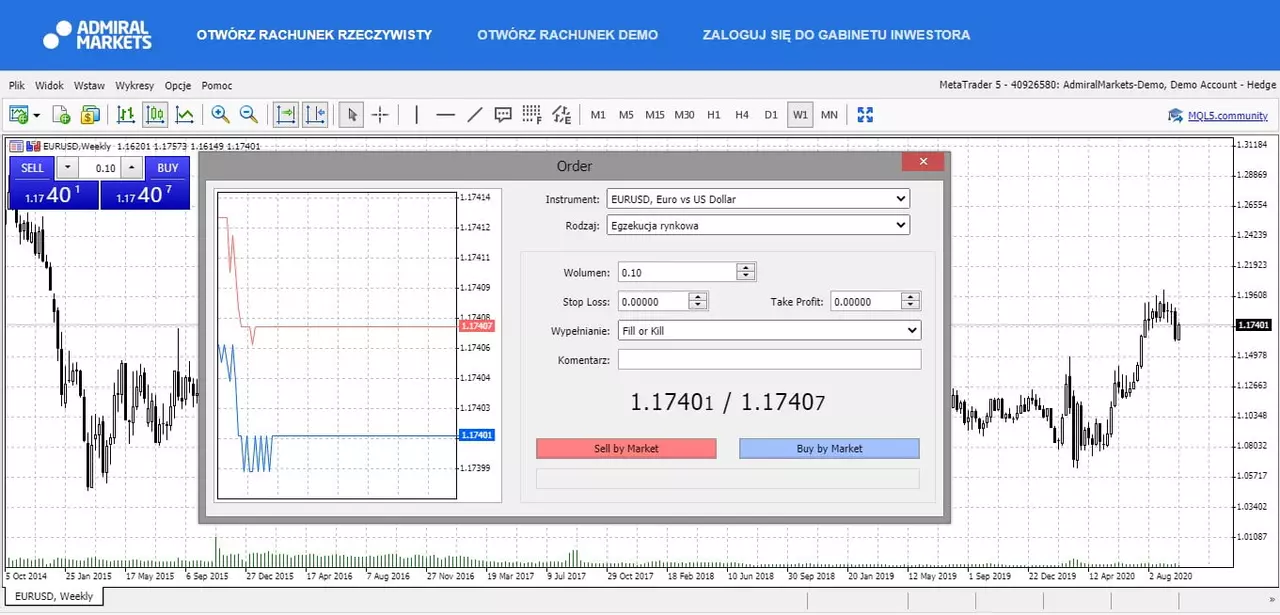
Task: Zoom in on the chart
Action: tap(220, 115)
